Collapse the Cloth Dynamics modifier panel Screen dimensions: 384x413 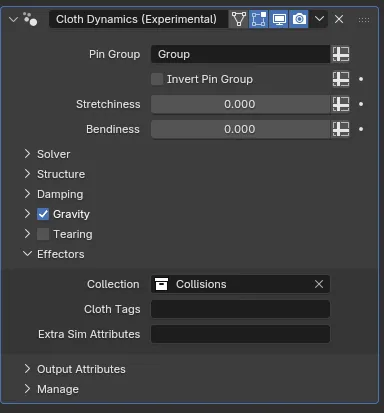[13, 19]
